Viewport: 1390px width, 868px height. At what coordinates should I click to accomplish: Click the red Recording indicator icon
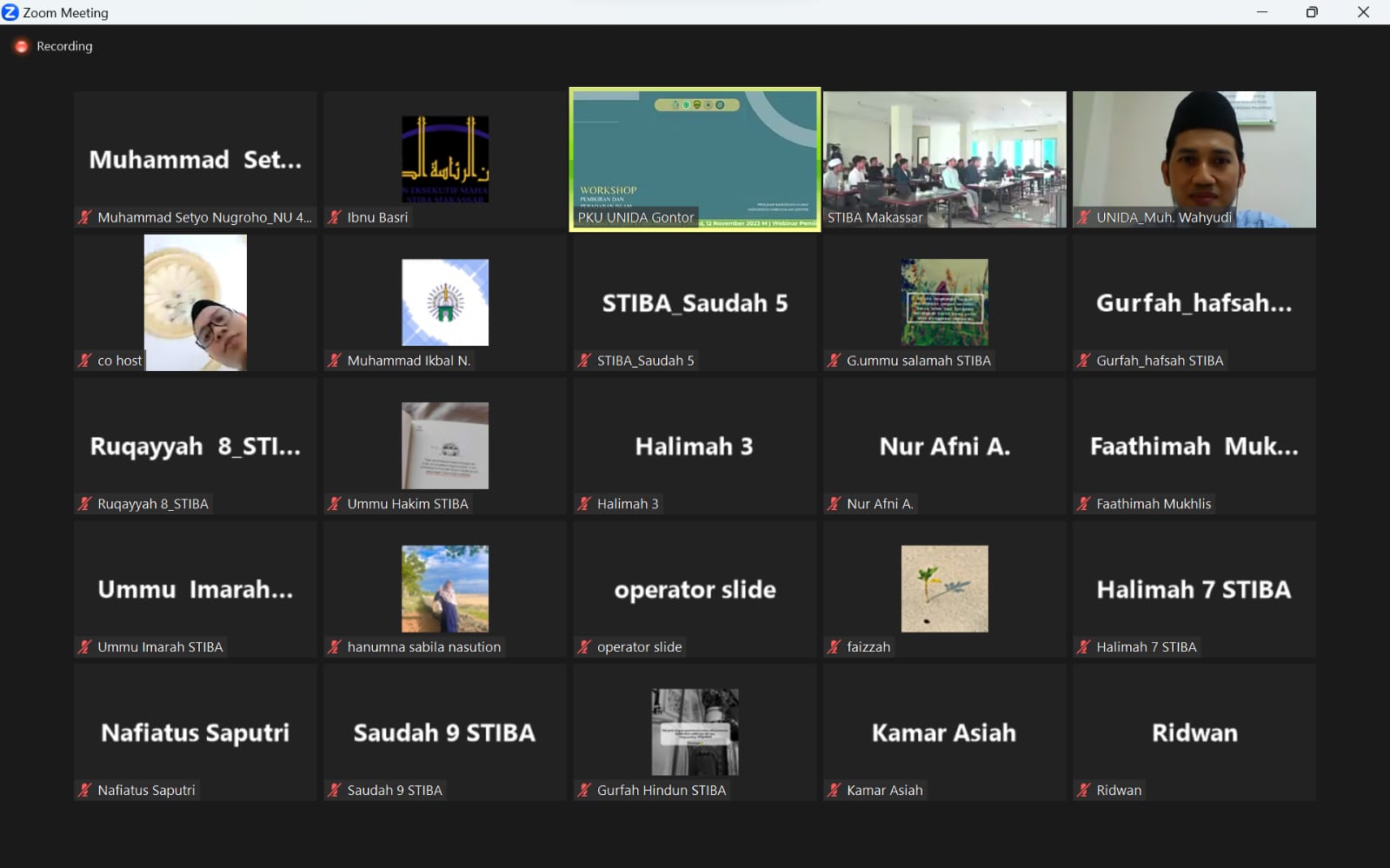point(22,47)
